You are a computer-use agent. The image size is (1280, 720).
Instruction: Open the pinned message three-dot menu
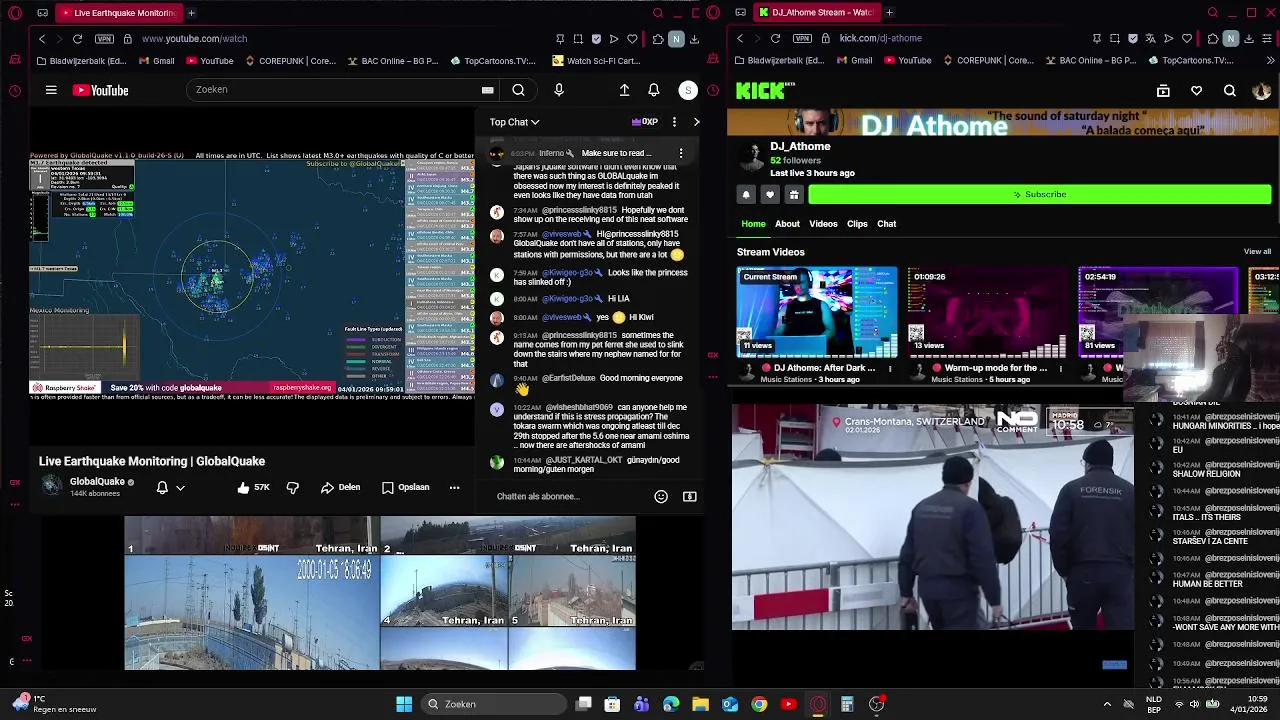click(x=681, y=153)
